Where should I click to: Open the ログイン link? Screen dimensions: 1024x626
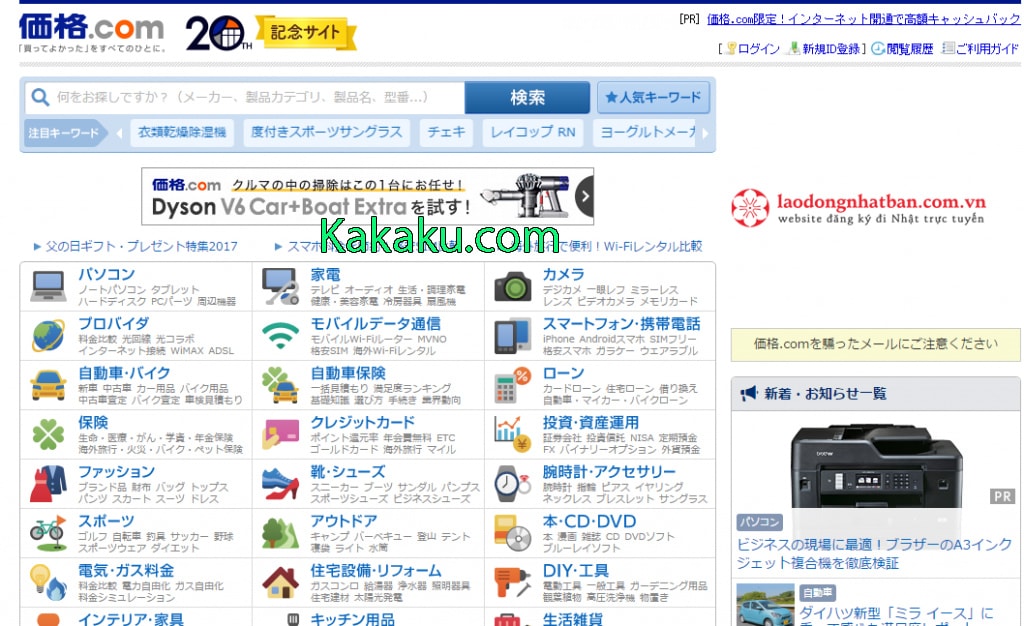point(756,48)
